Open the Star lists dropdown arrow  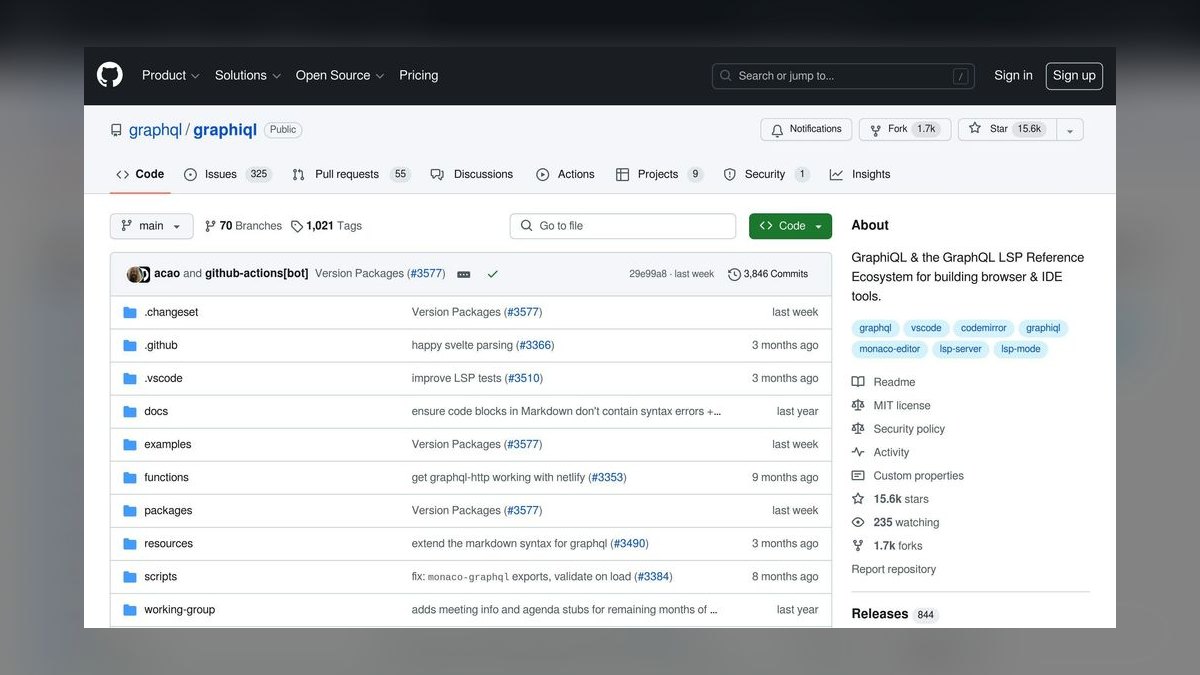coord(1071,130)
